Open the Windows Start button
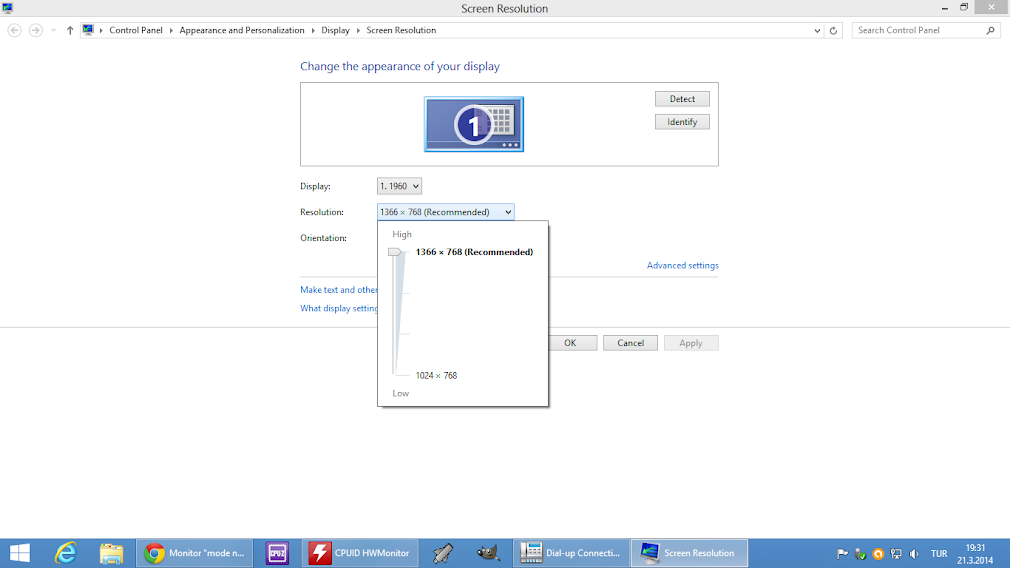1010x568 pixels. point(19,553)
